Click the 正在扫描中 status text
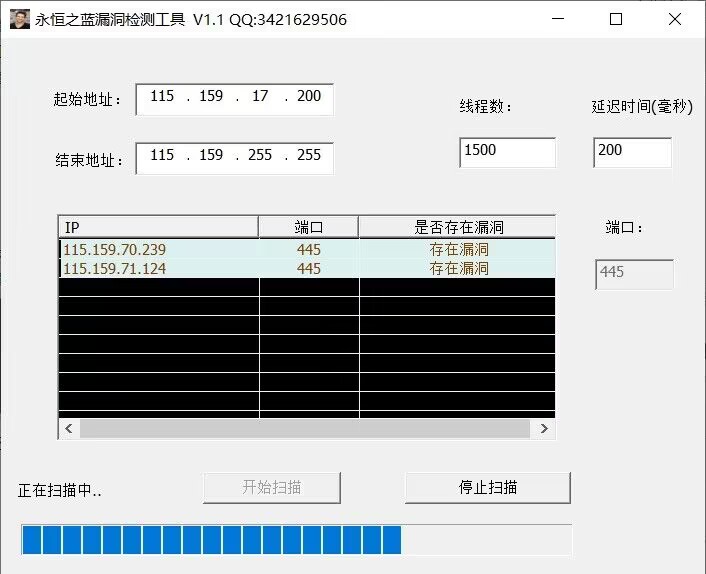706x574 pixels. tap(59, 490)
